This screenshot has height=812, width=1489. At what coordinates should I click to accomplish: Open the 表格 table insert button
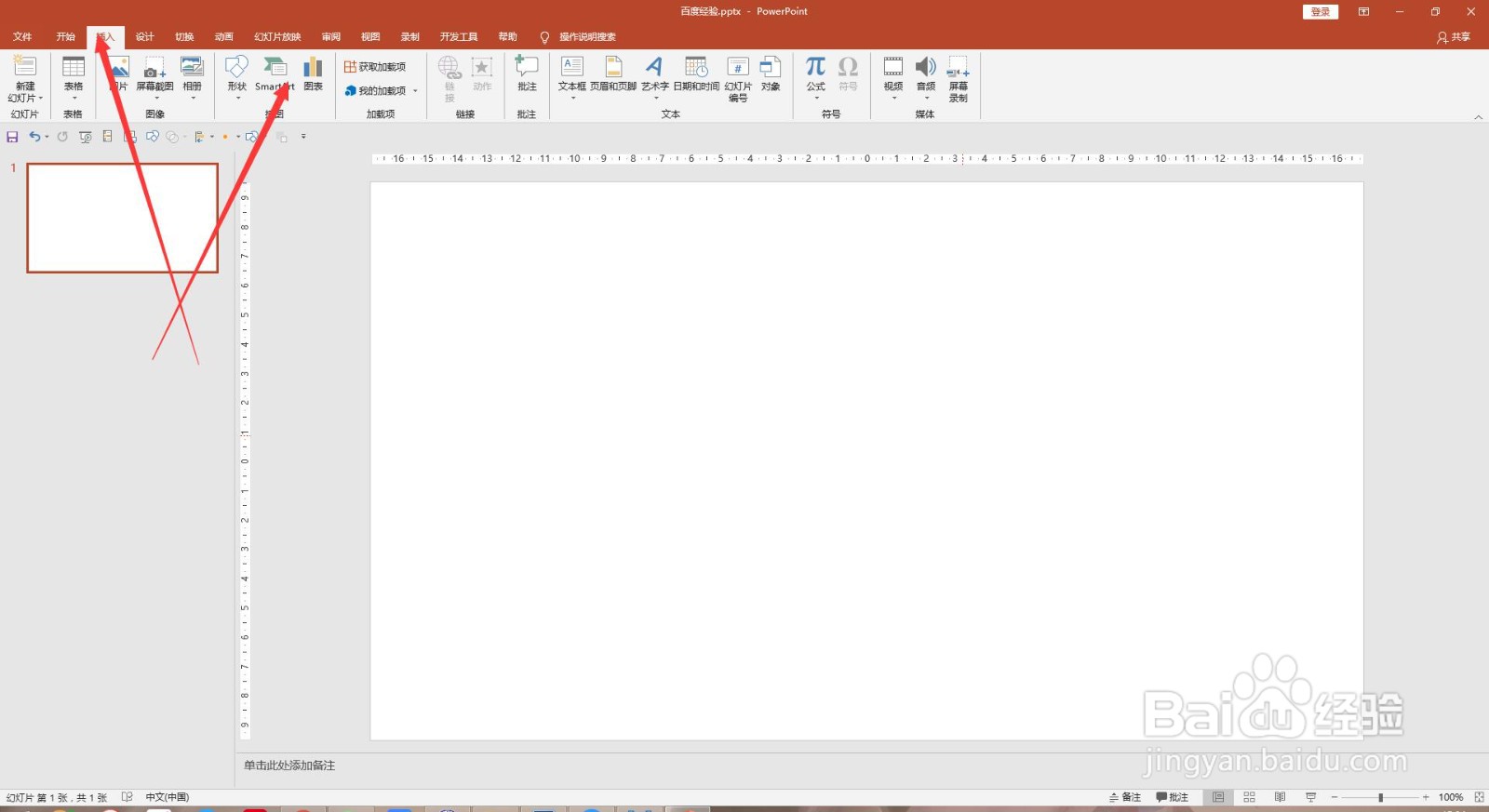coord(74,78)
